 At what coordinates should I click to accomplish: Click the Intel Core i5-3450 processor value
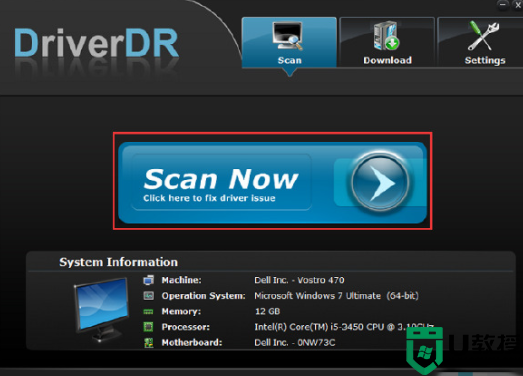pos(344,327)
